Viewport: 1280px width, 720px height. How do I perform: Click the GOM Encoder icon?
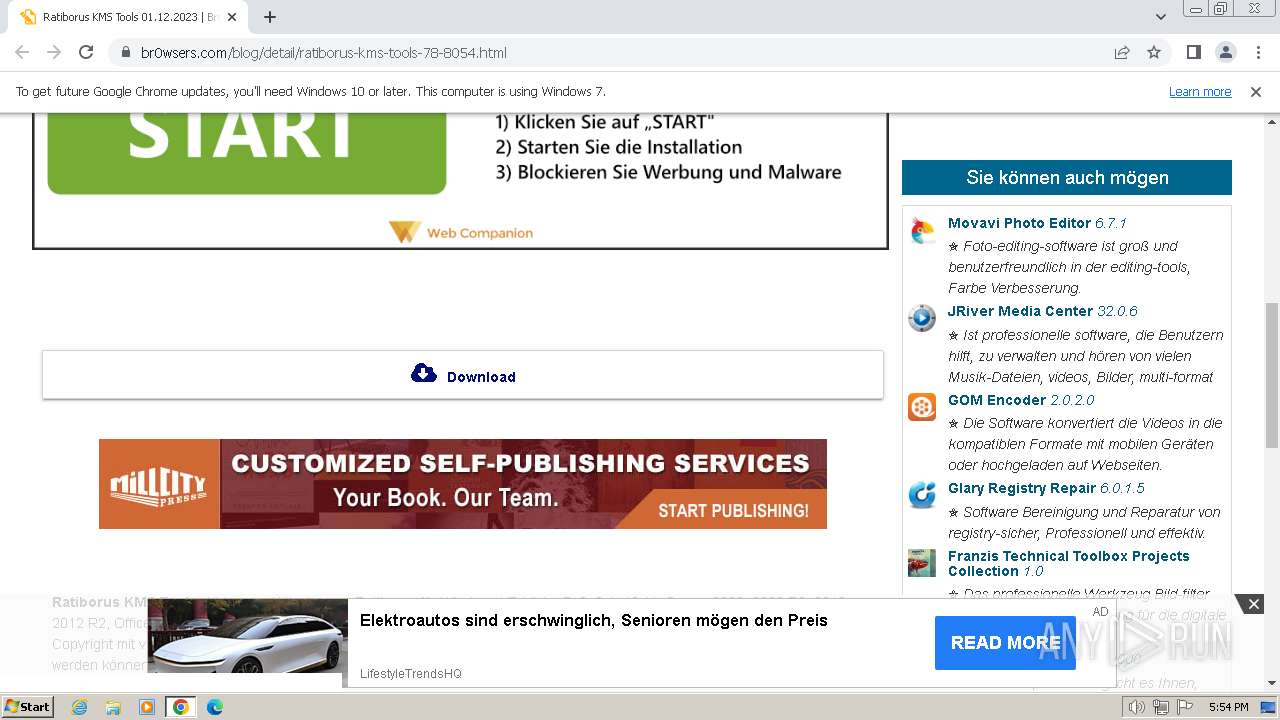click(x=922, y=407)
